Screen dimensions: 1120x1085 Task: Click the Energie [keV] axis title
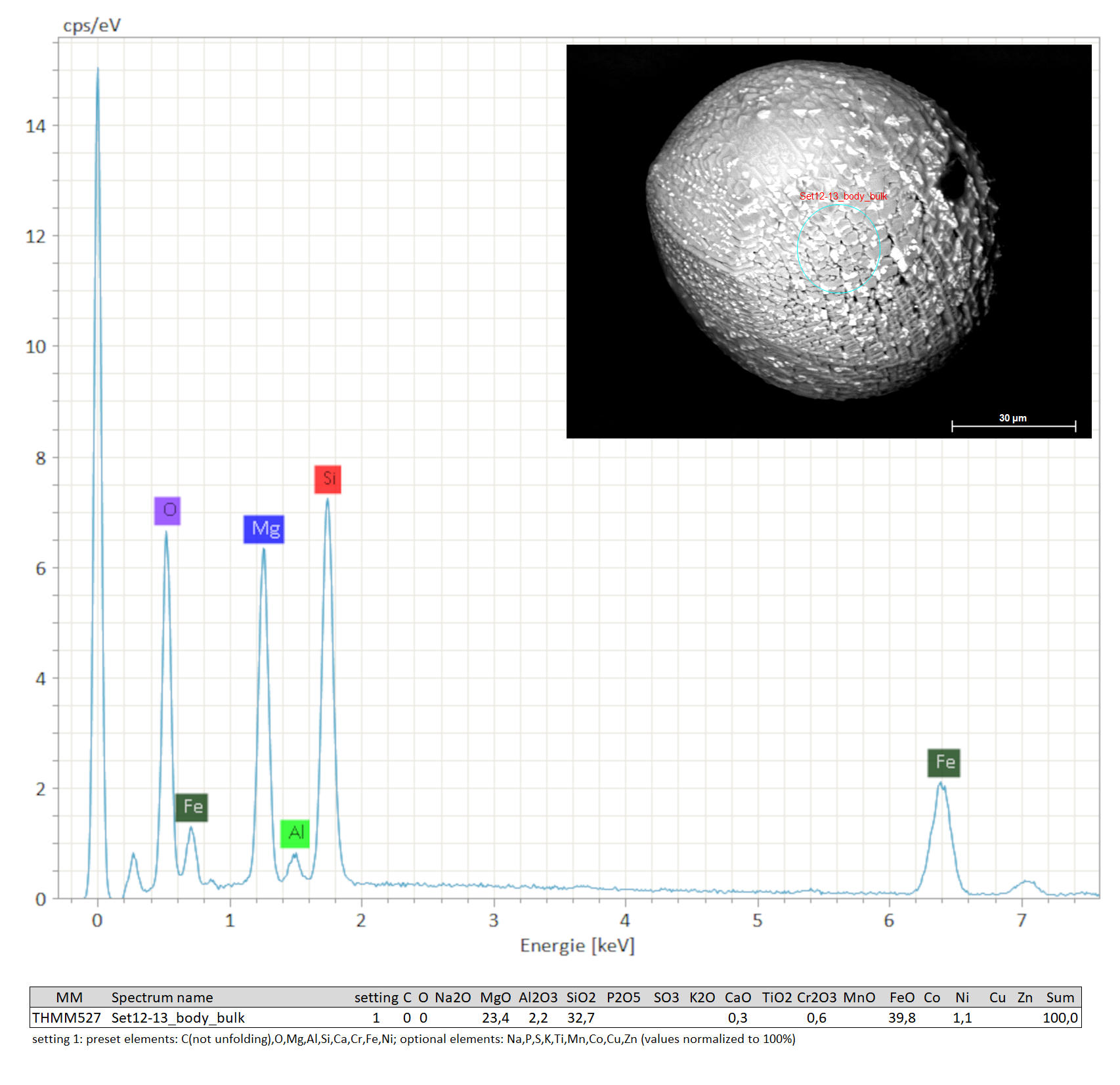tap(577, 945)
